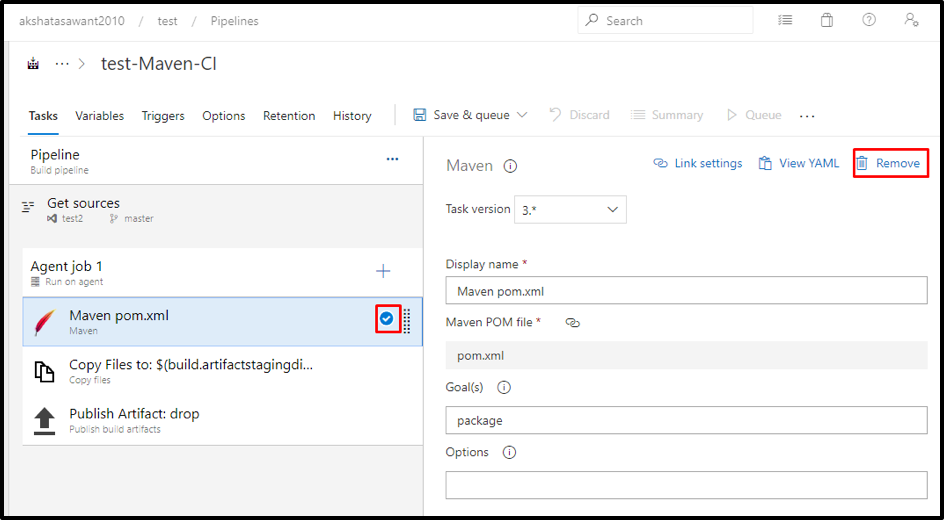The height and width of the screenshot is (520, 944).
Task: Open Pipeline more options ellipsis
Action: point(392,159)
